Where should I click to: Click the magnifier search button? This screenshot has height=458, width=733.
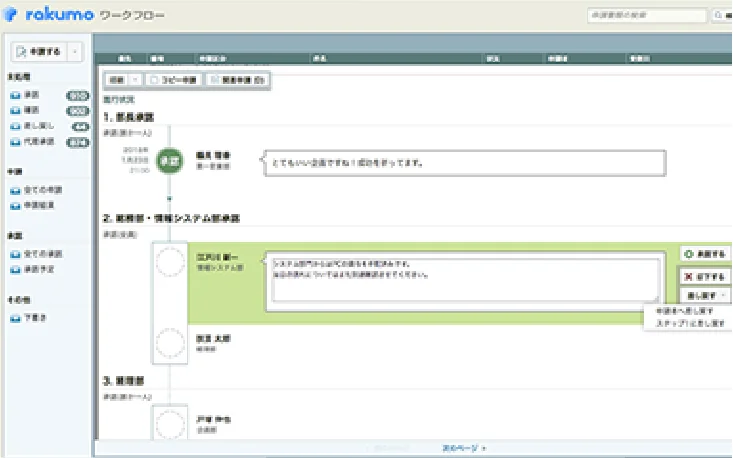point(721,15)
